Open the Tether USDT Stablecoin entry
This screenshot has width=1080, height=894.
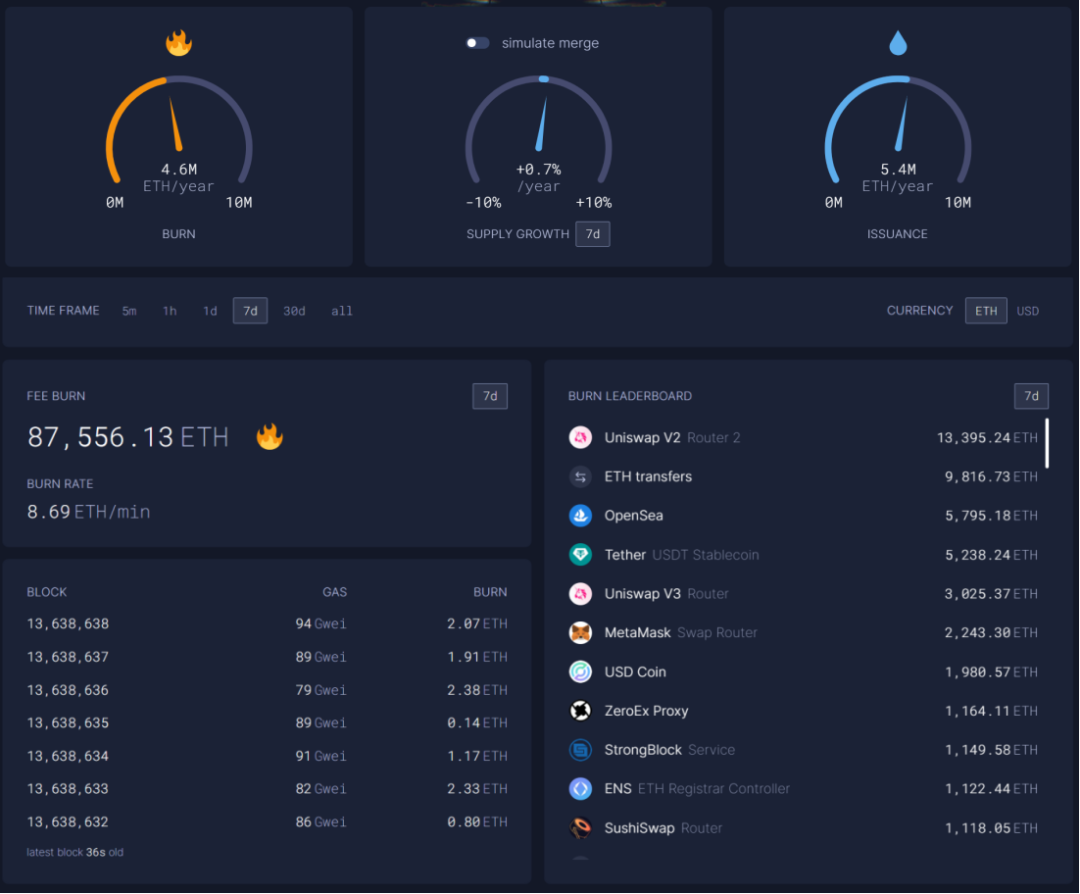[x=803, y=554]
